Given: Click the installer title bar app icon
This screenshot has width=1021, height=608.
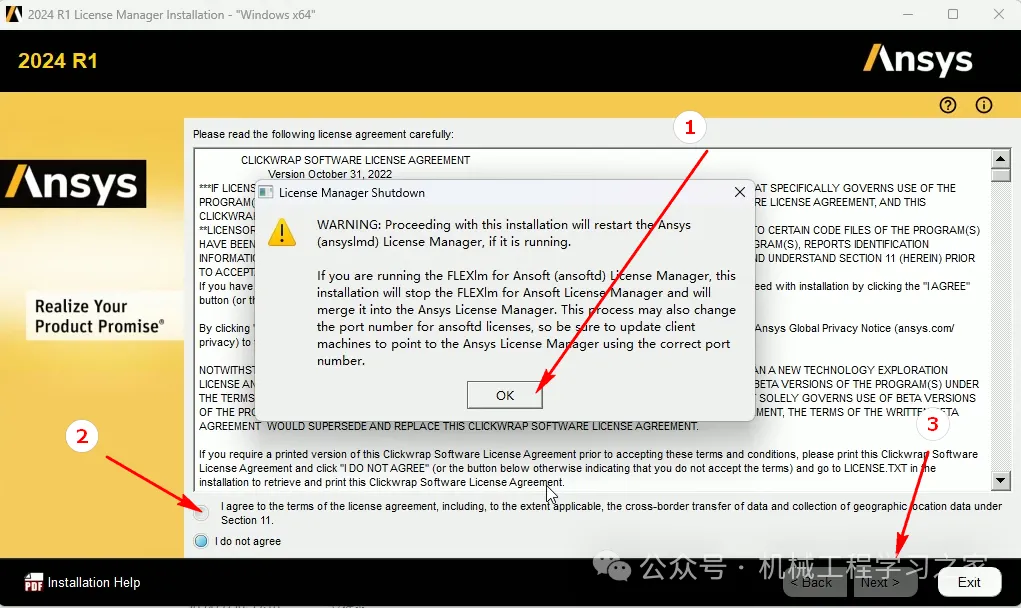Looking at the screenshot, I should (x=14, y=14).
